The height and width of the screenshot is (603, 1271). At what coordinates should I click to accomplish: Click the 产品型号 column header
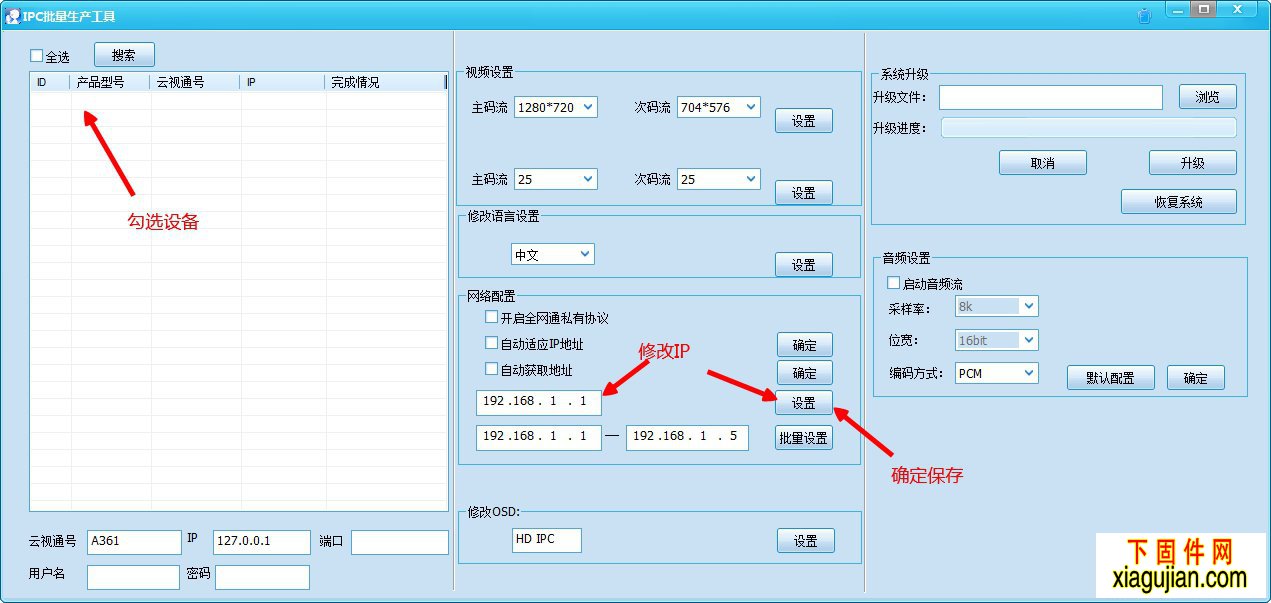(x=110, y=82)
